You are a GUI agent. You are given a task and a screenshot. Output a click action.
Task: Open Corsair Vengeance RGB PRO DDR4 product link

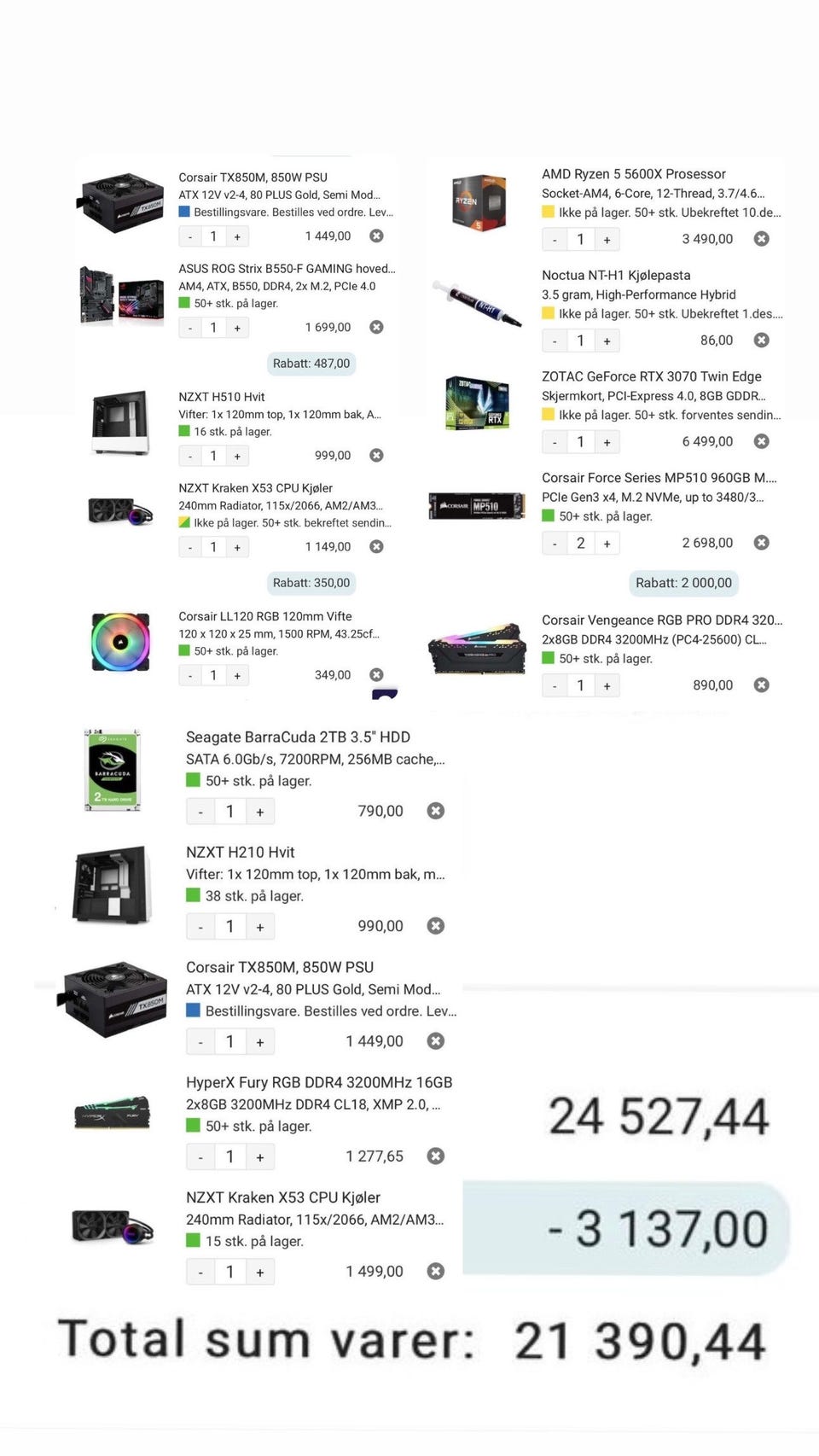tap(662, 620)
